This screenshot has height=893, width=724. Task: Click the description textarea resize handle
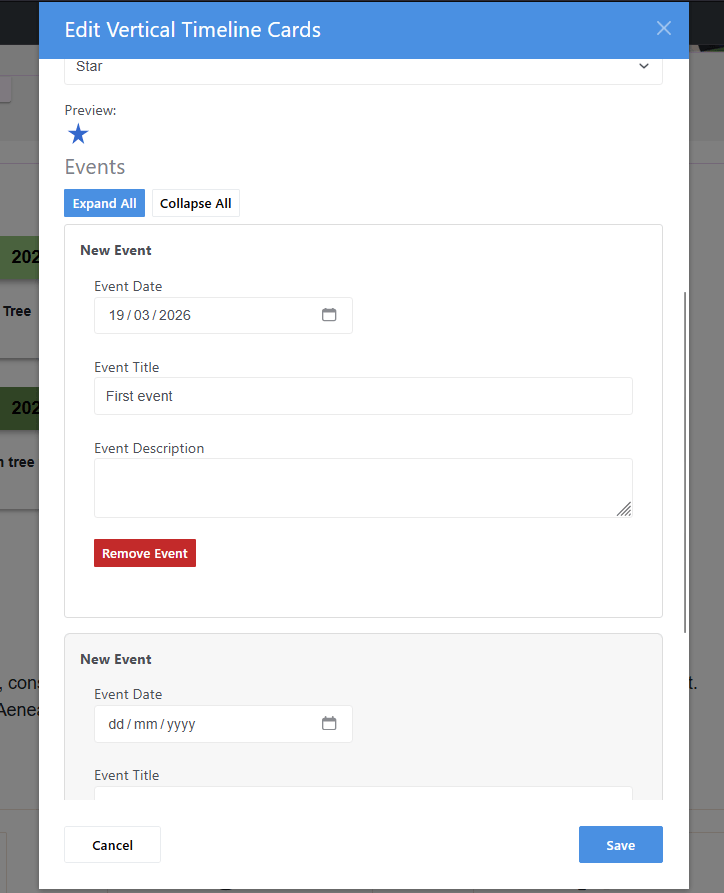[x=623, y=509]
